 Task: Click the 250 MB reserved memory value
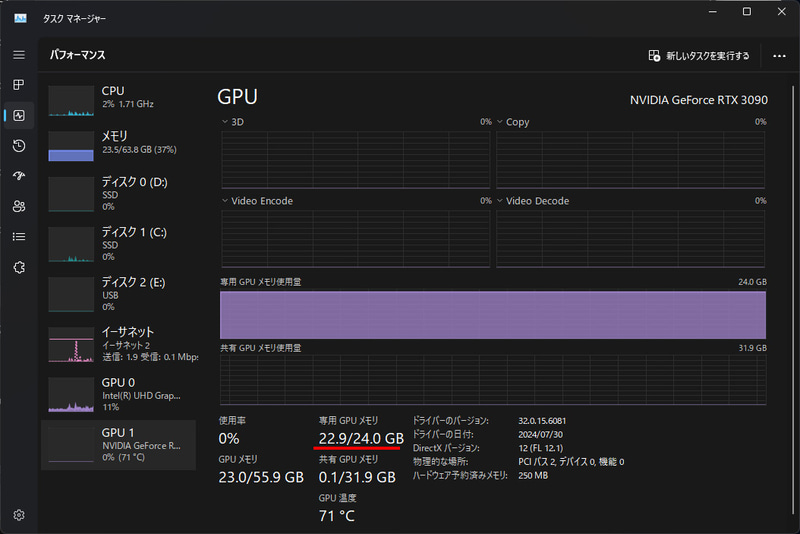point(533,476)
